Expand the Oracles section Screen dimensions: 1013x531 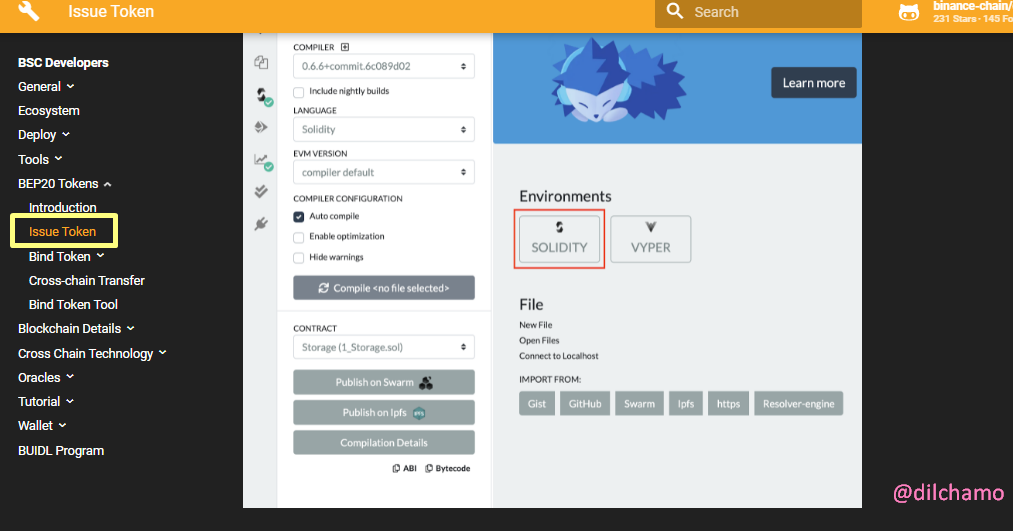tap(46, 377)
